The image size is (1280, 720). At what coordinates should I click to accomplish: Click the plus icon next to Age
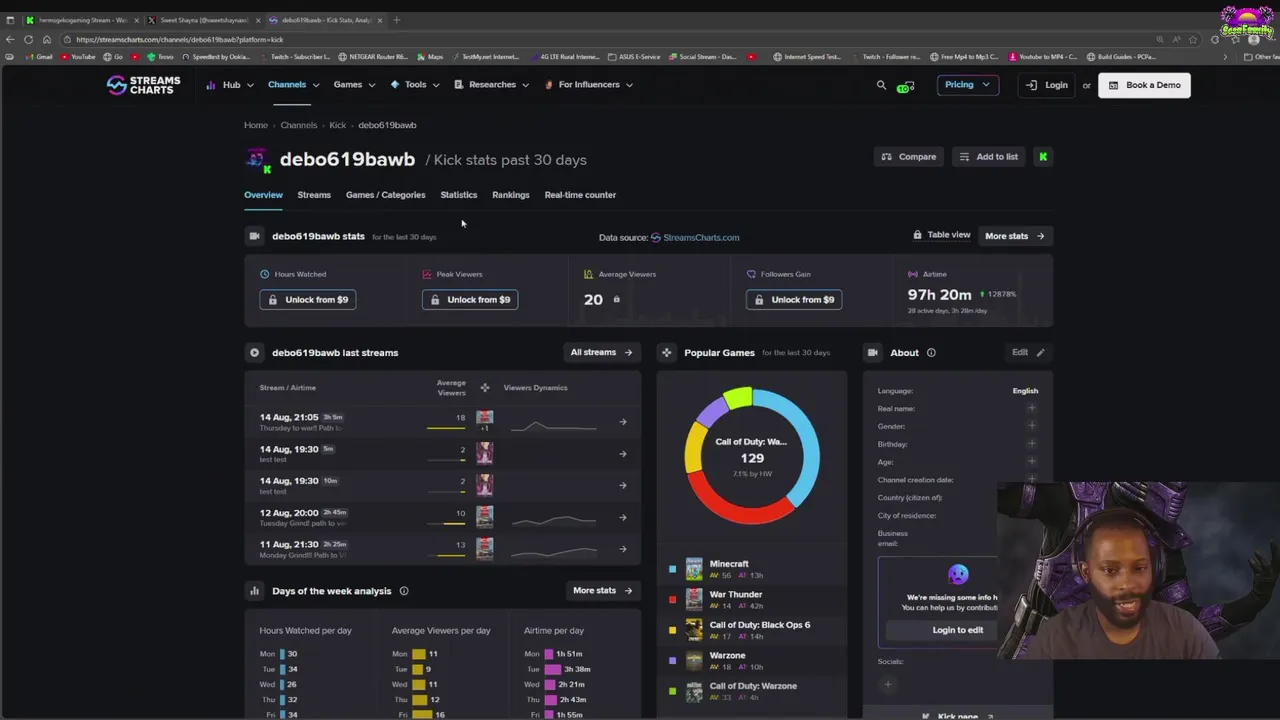tap(1031, 462)
